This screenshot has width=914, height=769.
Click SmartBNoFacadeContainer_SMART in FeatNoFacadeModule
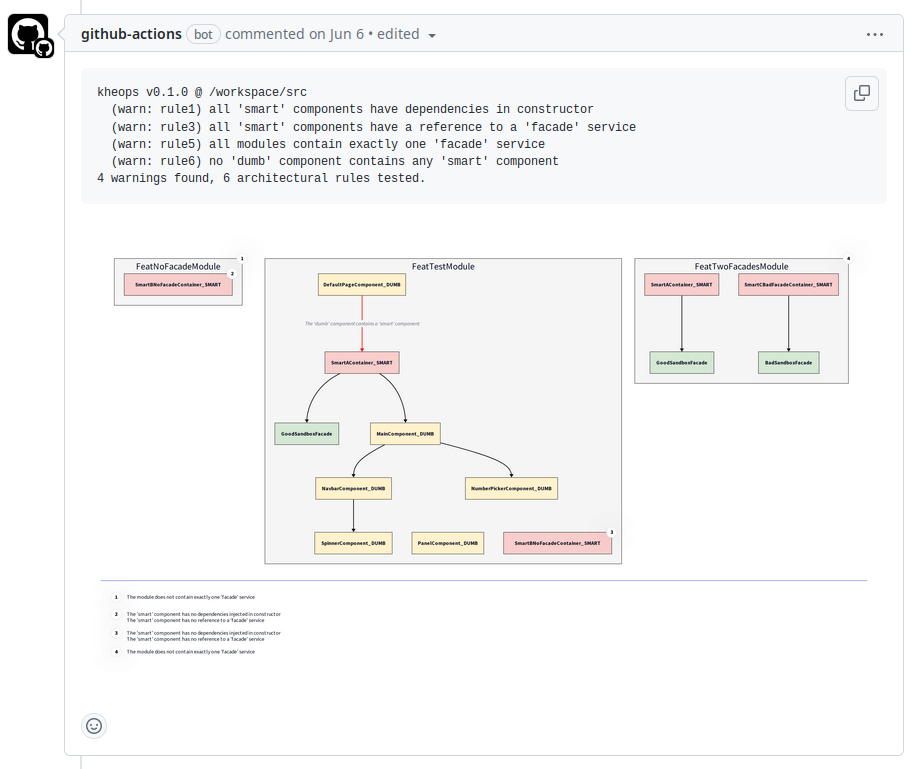(x=178, y=285)
